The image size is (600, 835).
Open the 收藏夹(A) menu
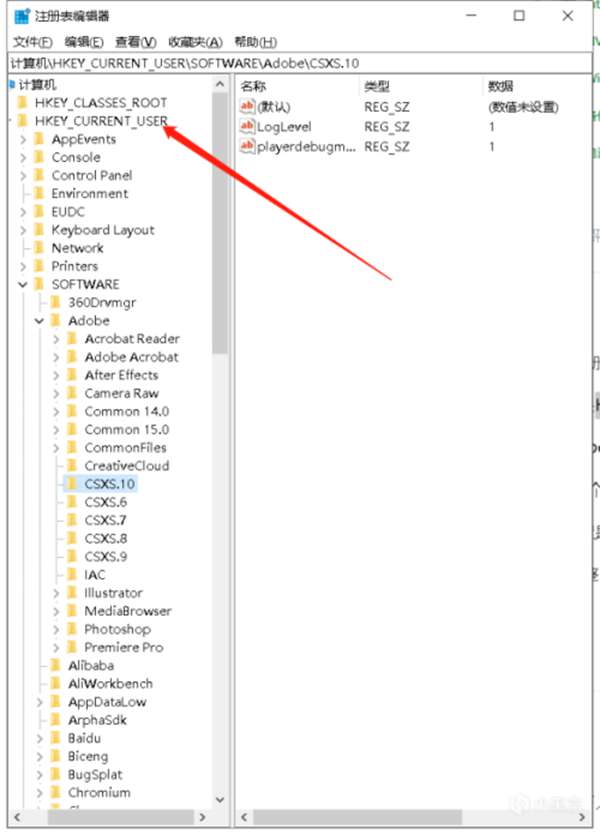pyautogui.click(x=194, y=42)
